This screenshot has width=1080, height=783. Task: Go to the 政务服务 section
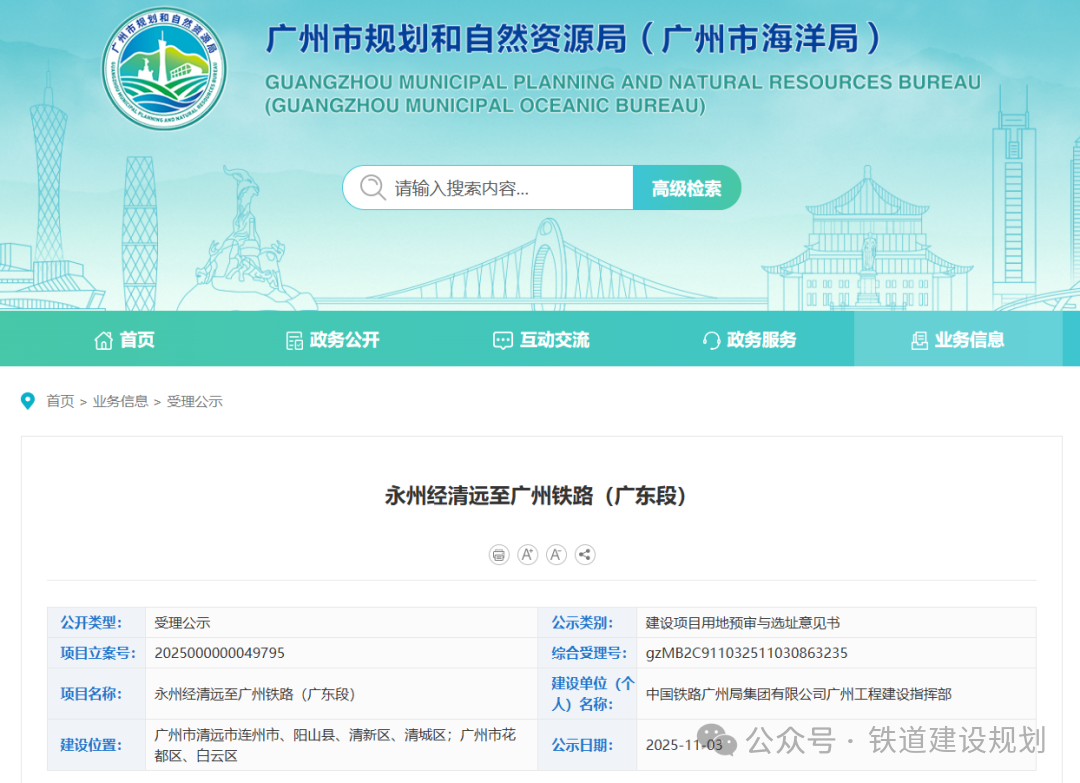pos(750,340)
